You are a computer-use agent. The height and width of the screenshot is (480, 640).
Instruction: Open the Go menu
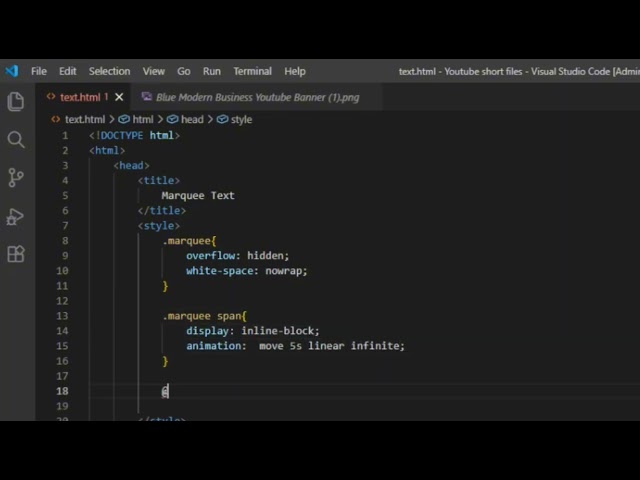184,71
